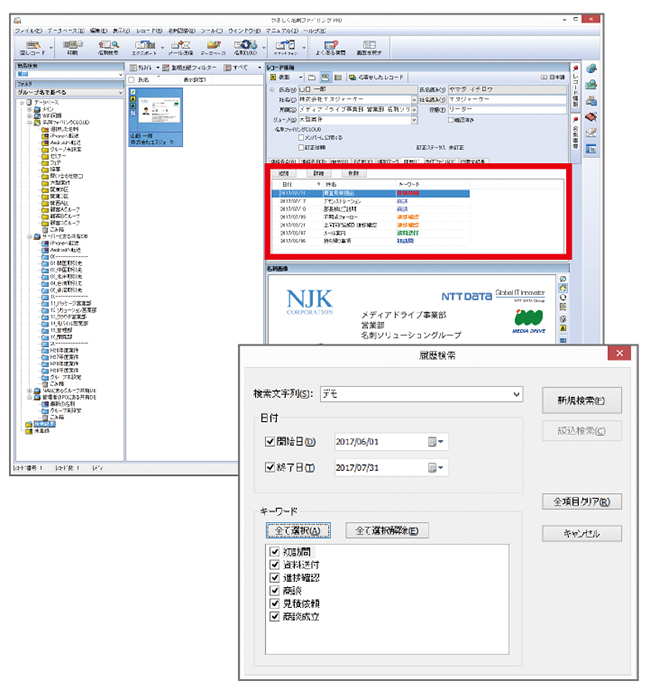Open the 簡易検索 dropdown in left panel
This screenshot has width=650, height=690.
pyautogui.click(x=120, y=75)
